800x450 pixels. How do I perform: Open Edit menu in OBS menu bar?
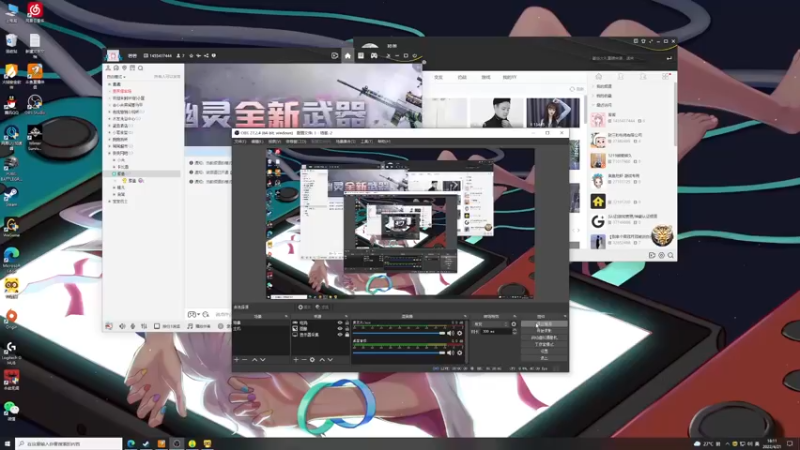click(257, 141)
